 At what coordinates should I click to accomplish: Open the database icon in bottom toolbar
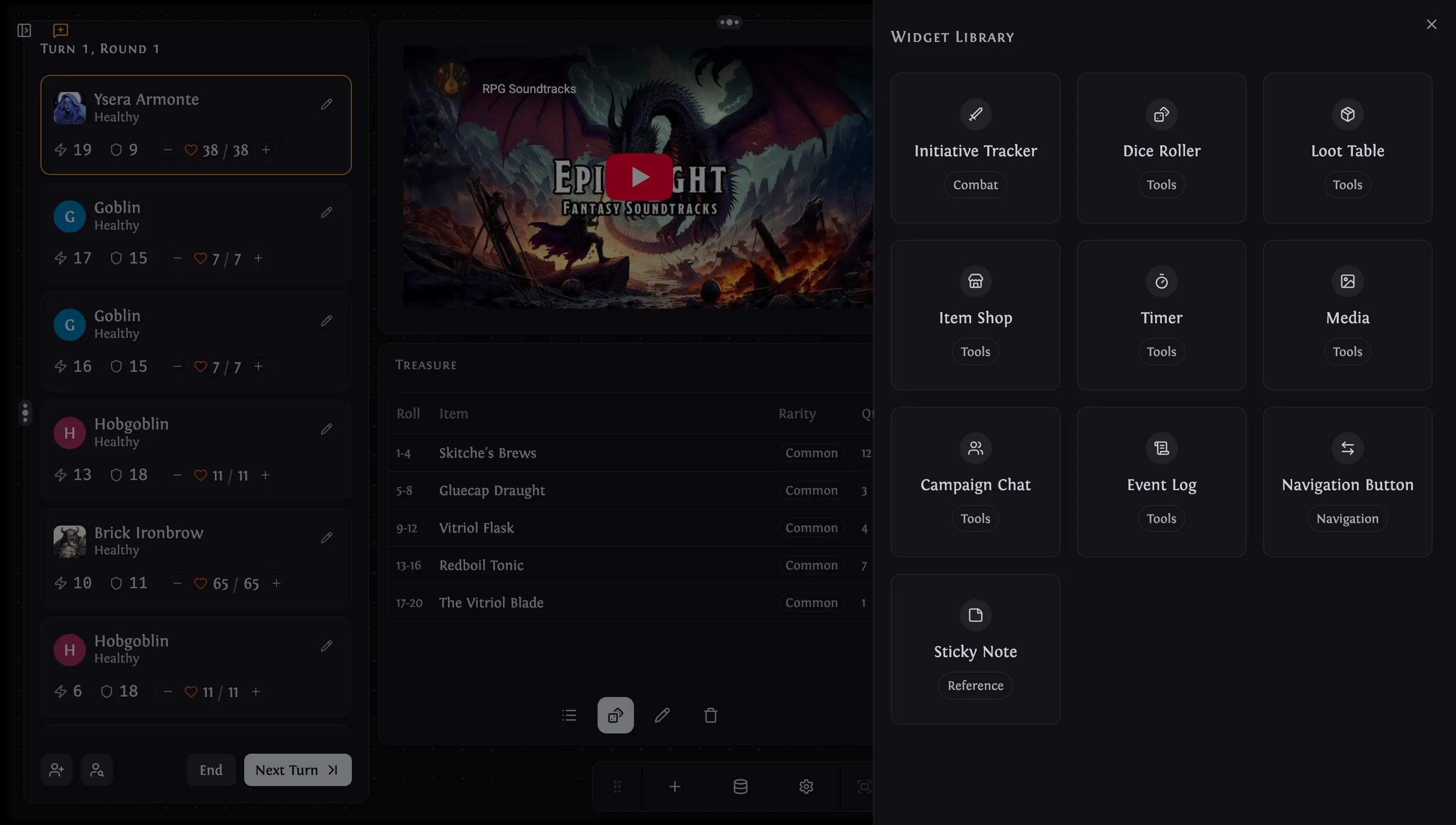pyautogui.click(x=741, y=787)
